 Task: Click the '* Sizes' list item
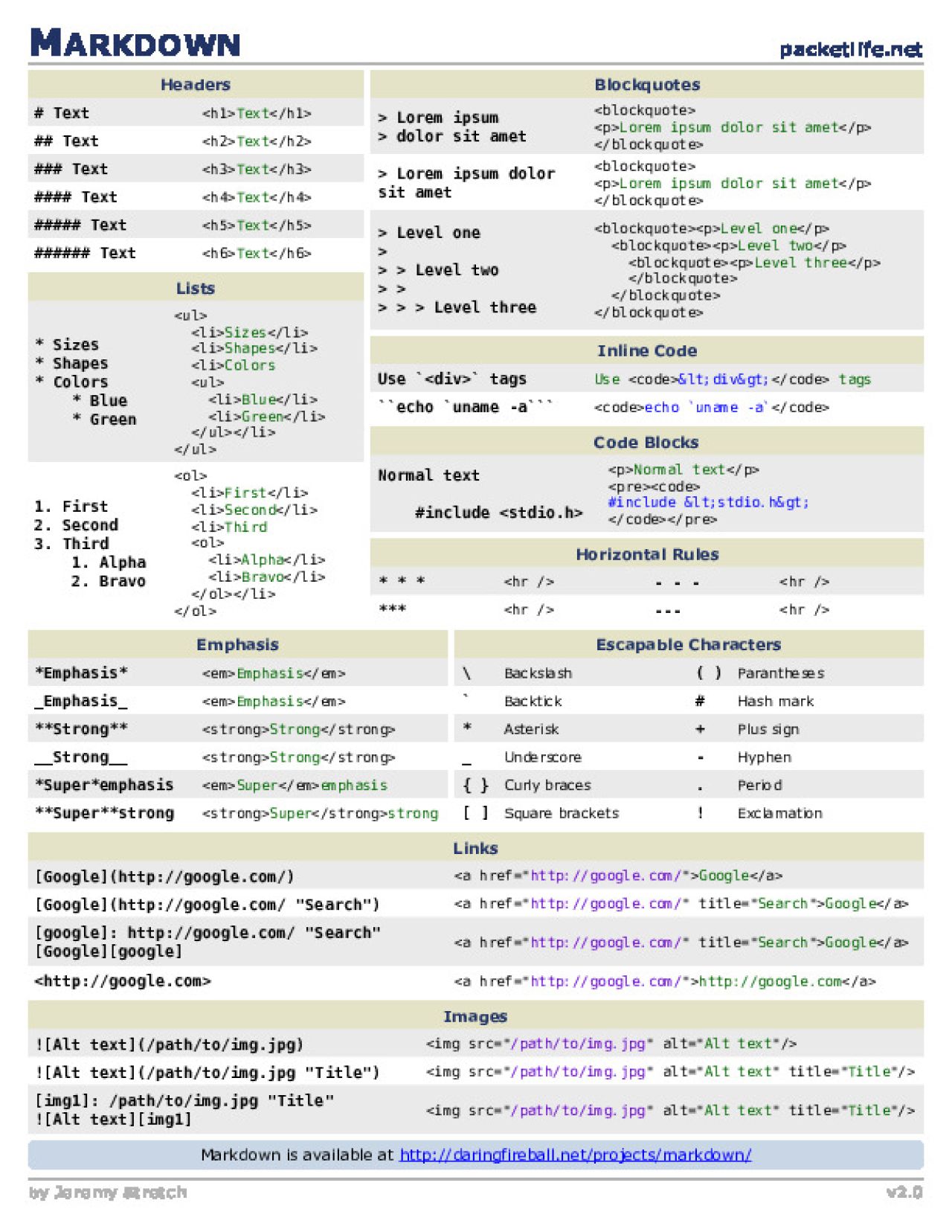pyautogui.click(x=67, y=344)
